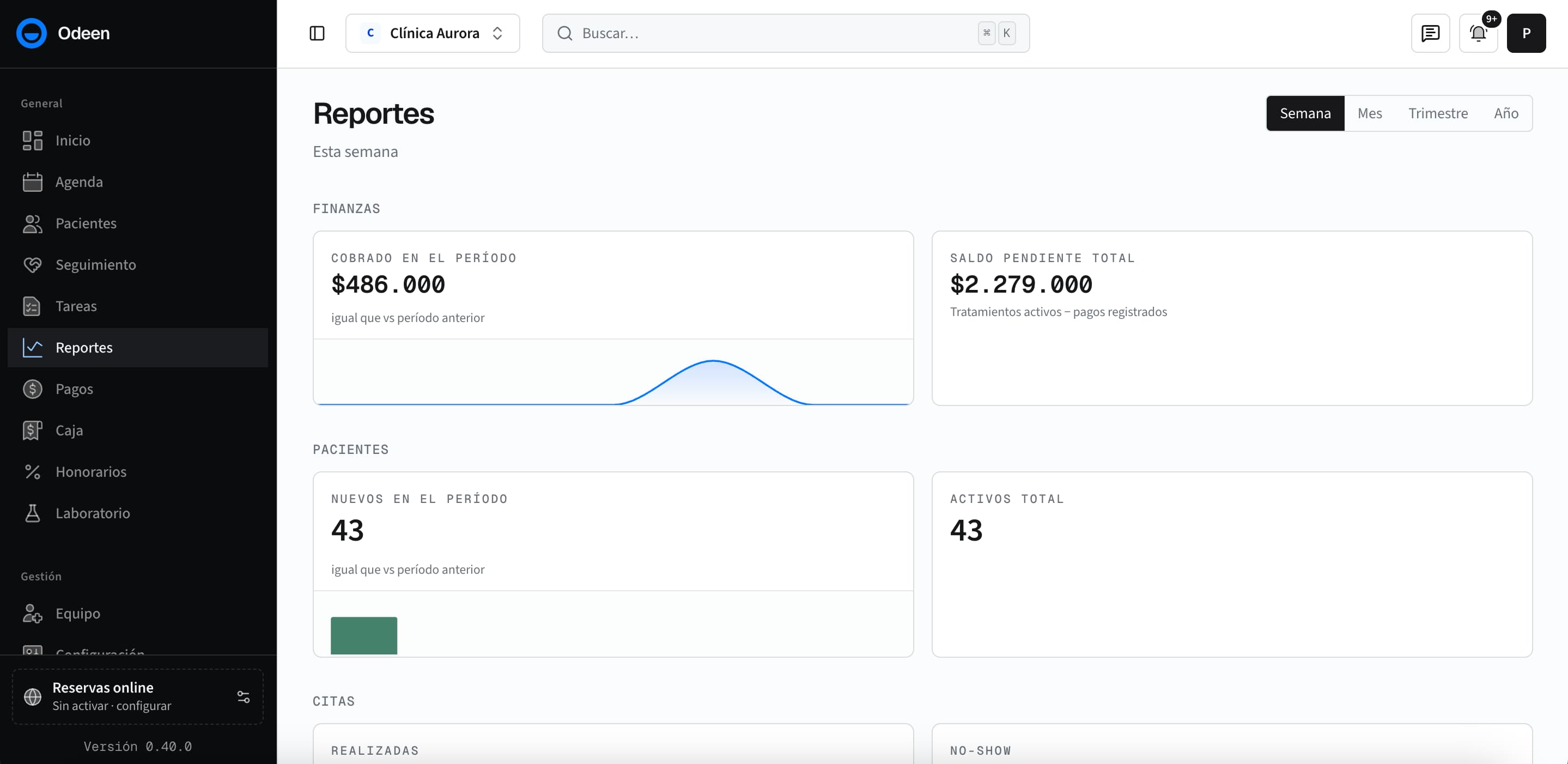Screen dimensions: 1568x764
Task: Click the Reportes page heading
Action: (x=373, y=113)
